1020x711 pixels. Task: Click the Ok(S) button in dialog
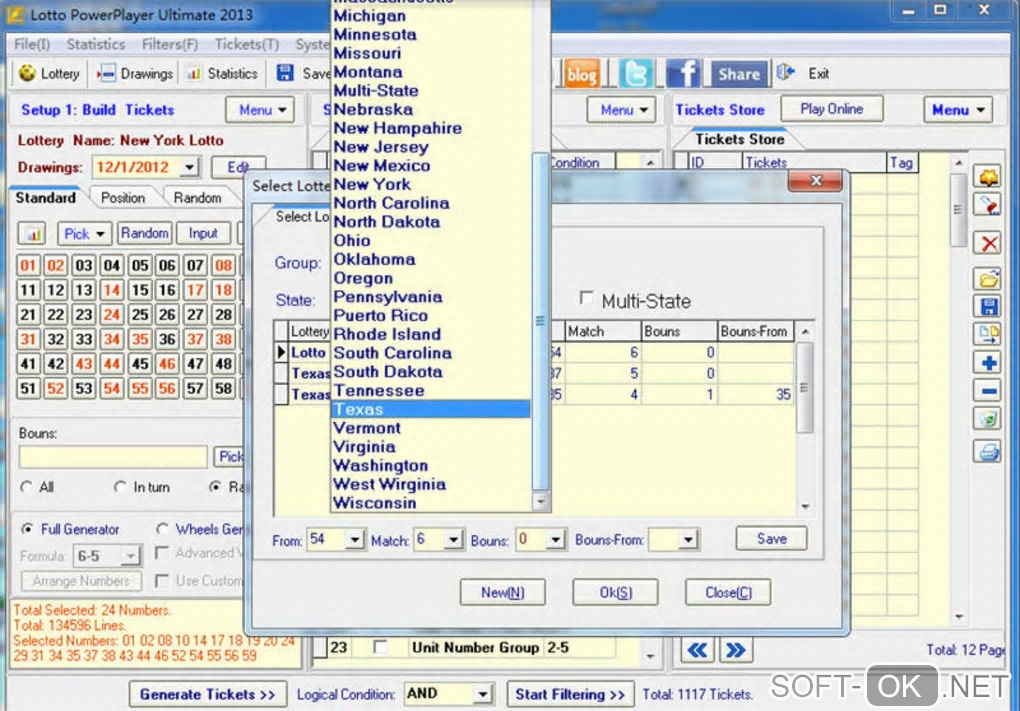point(615,593)
